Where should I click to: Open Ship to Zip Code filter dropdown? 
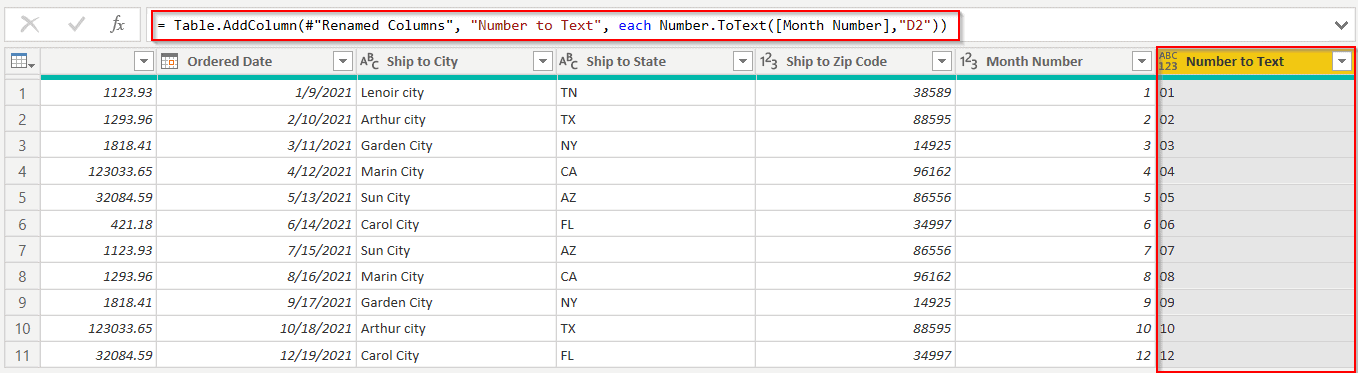coord(942,61)
